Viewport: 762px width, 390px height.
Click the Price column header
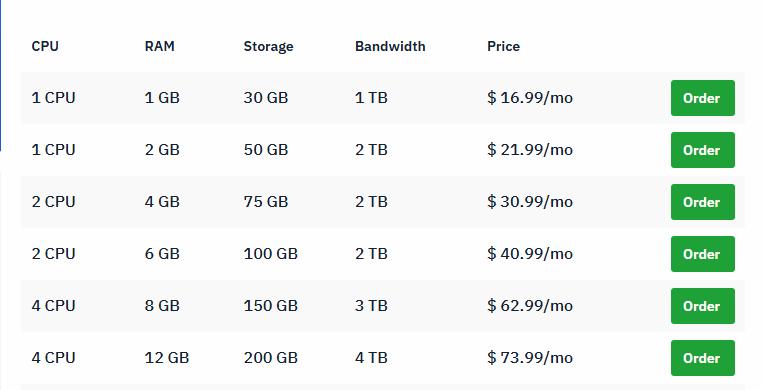tap(503, 47)
